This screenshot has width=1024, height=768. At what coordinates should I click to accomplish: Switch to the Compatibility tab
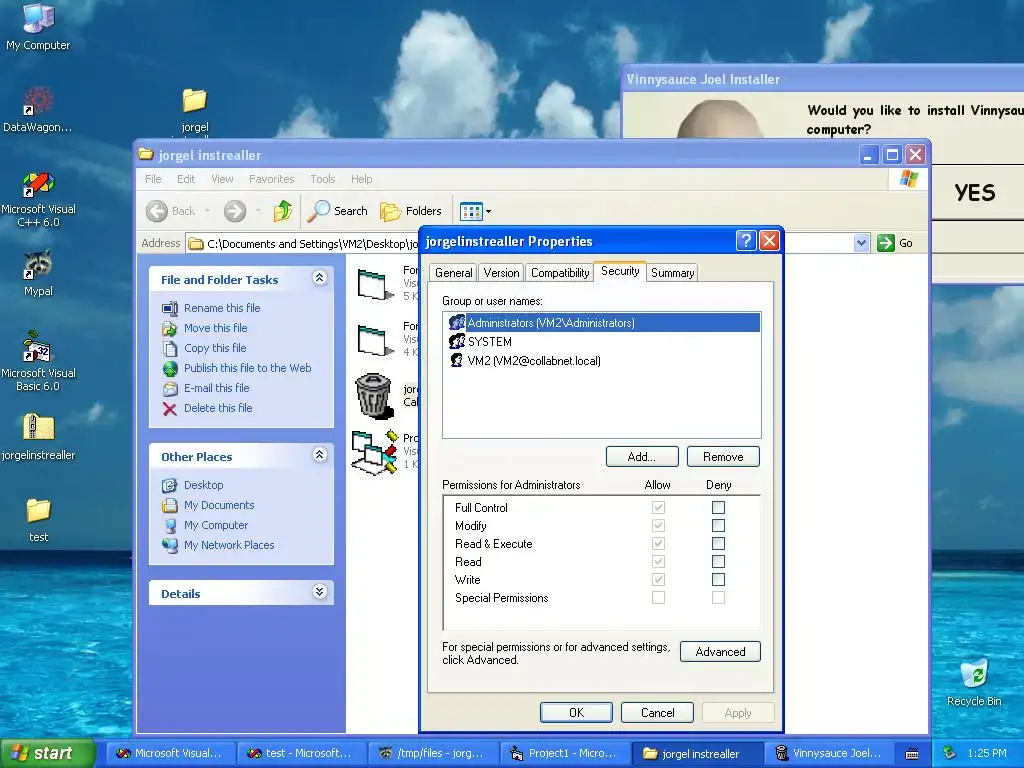tap(560, 273)
